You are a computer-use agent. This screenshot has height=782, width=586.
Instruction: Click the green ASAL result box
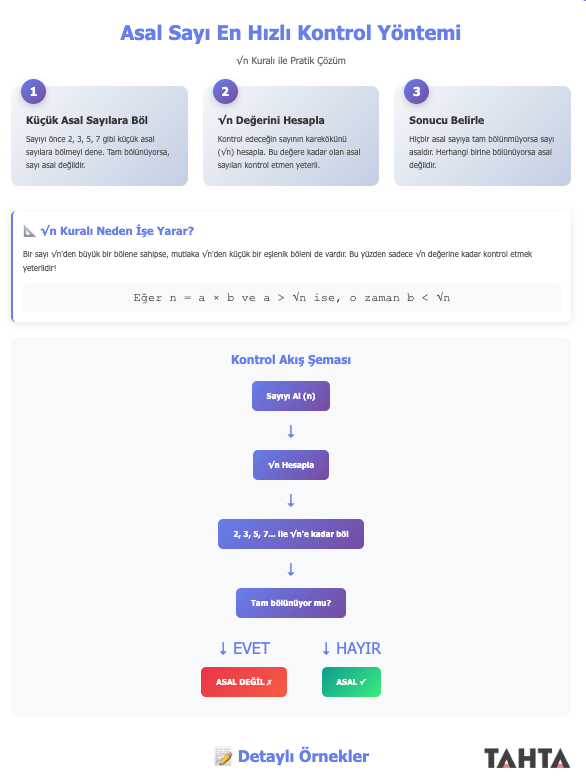click(351, 682)
